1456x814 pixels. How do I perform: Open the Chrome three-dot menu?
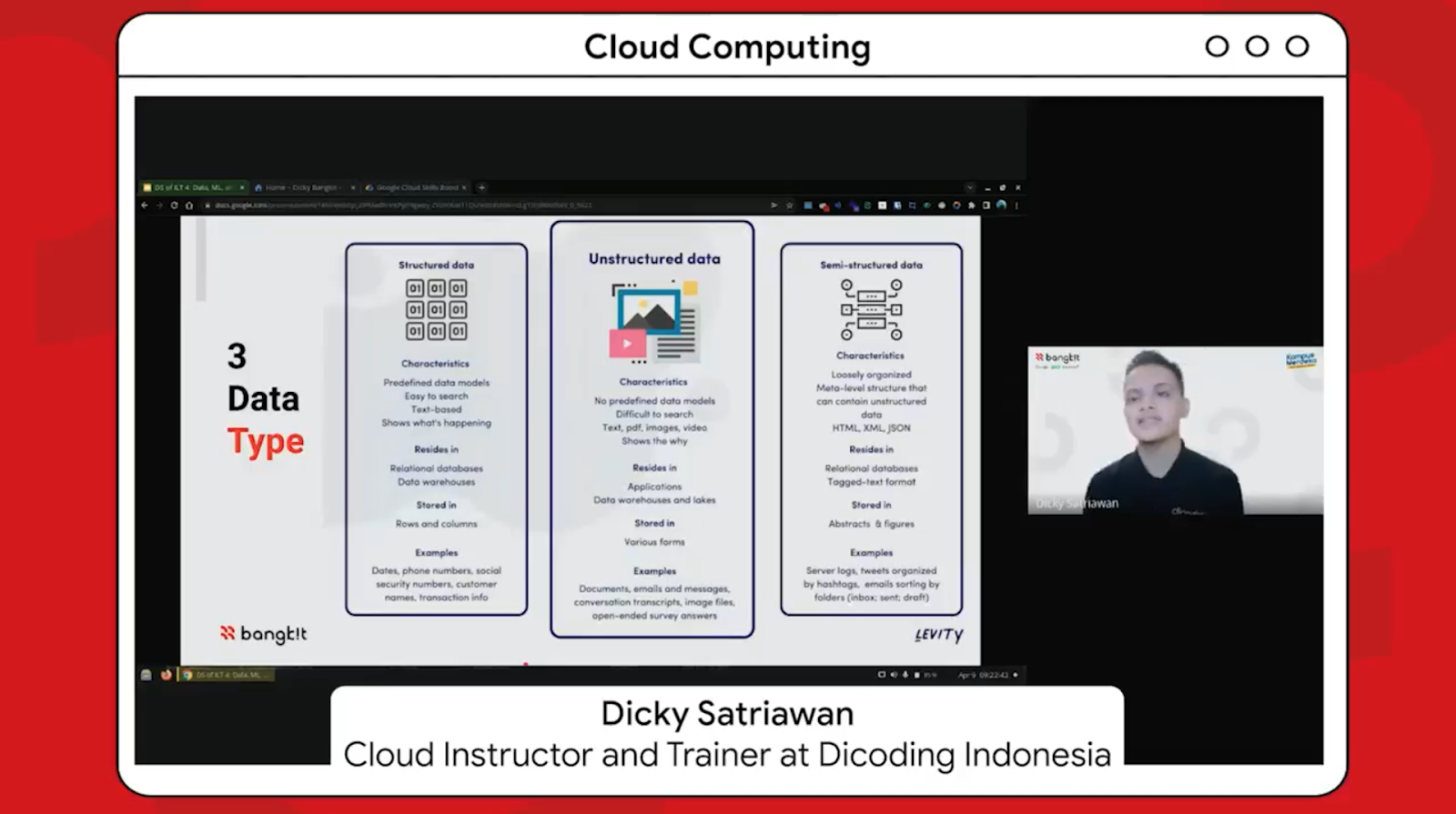[x=1016, y=206]
